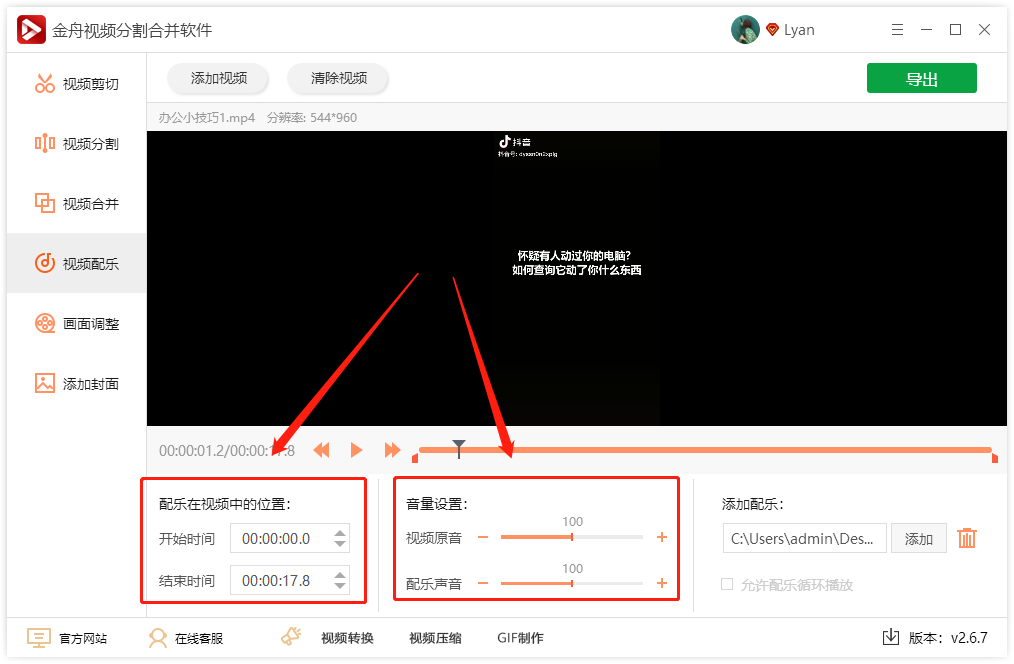The width and height of the screenshot is (1014, 664).
Task: Click the person icon beside 在线客服
Action: click(157, 638)
